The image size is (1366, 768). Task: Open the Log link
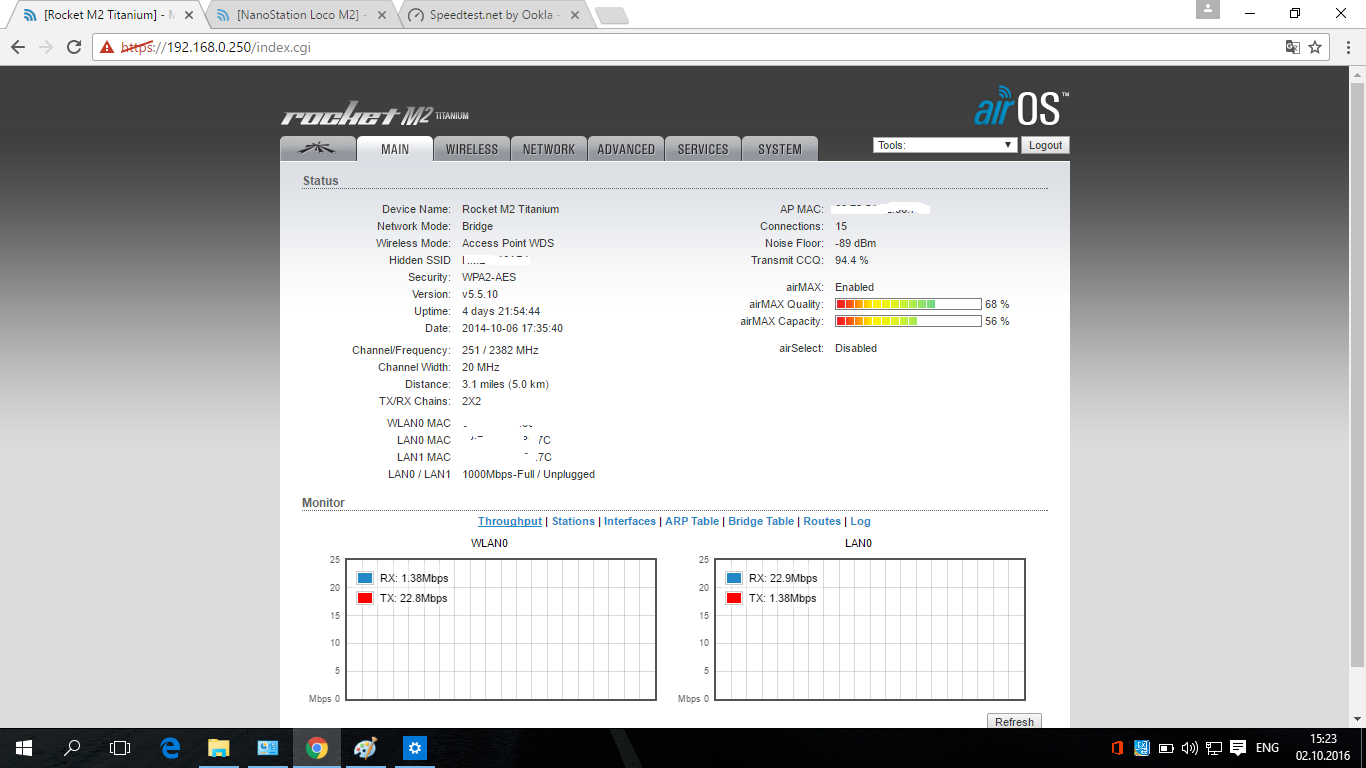click(860, 521)
